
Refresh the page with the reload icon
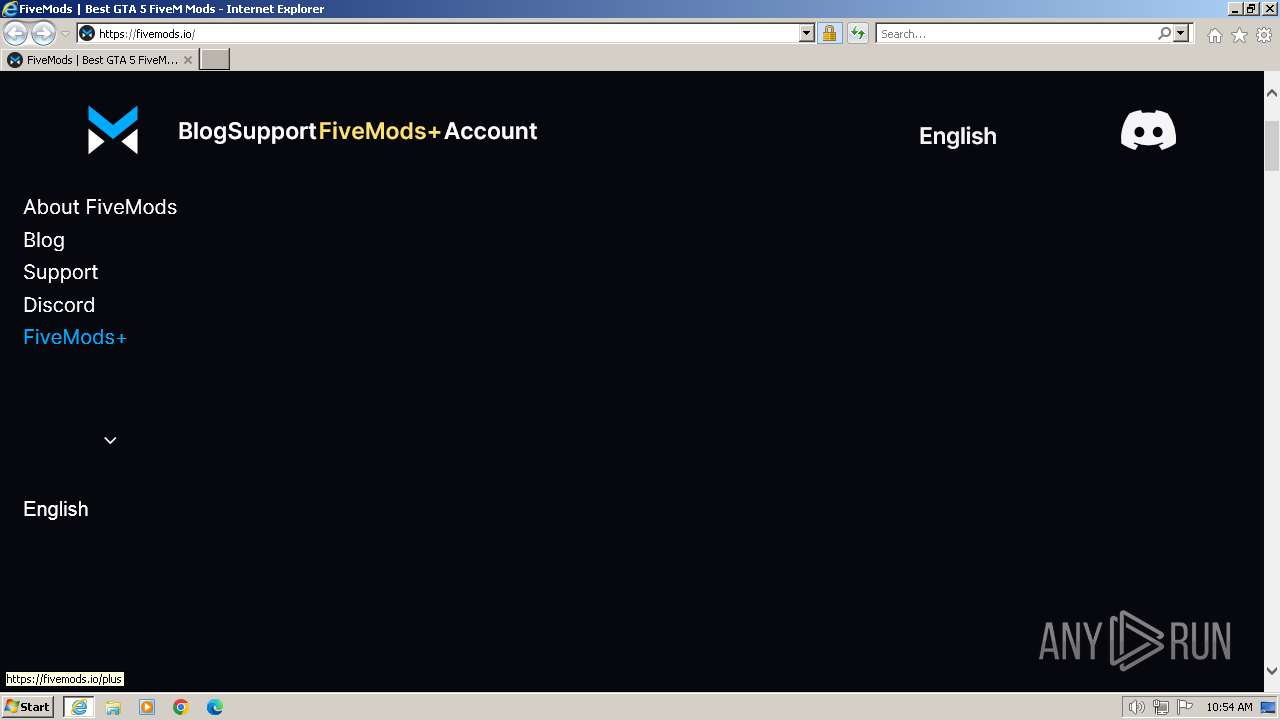[x=857, y=33]
